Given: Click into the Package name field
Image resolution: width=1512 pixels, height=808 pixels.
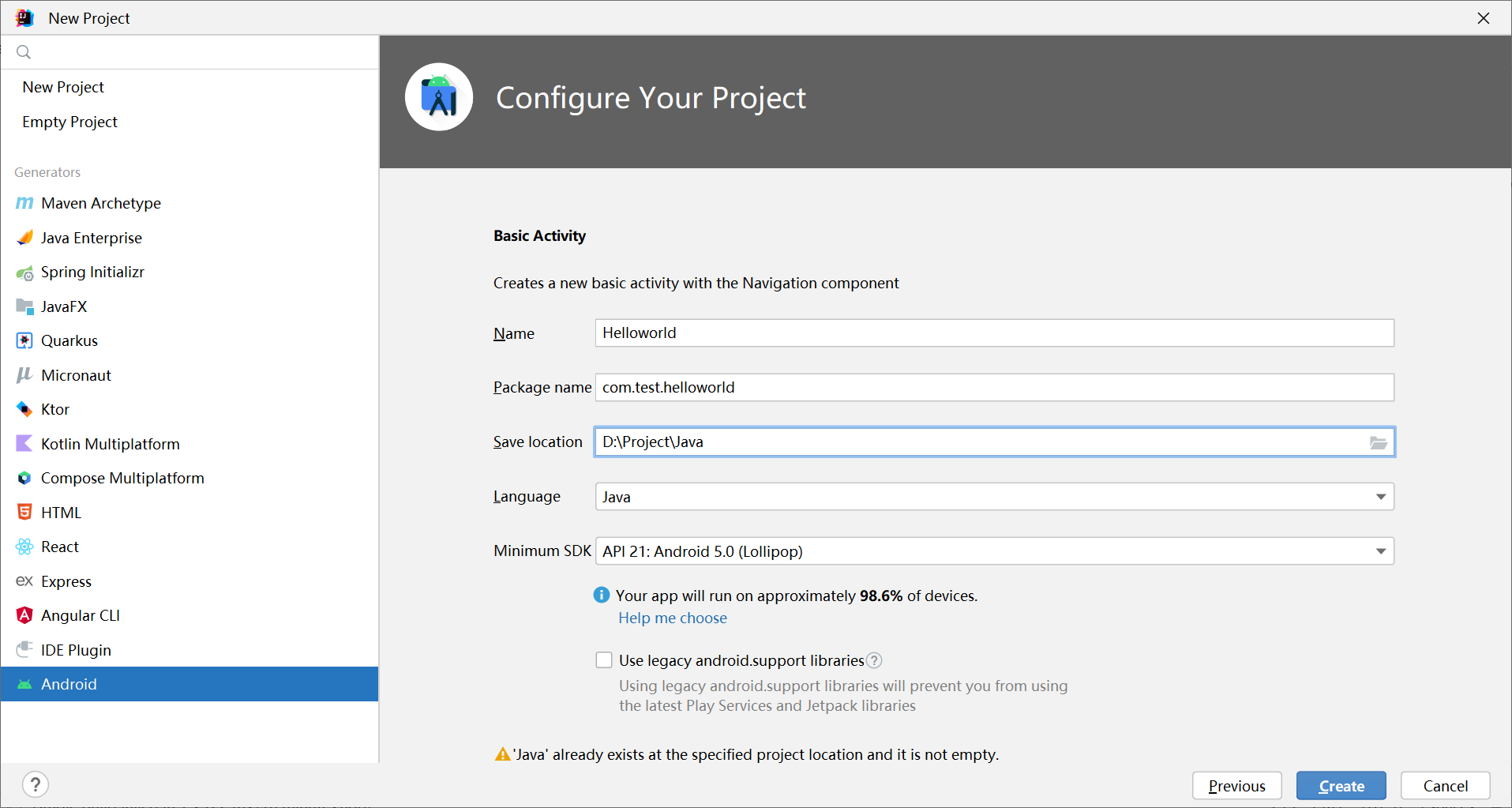Looking at the screenshot, I should click(x=994, y=388).
